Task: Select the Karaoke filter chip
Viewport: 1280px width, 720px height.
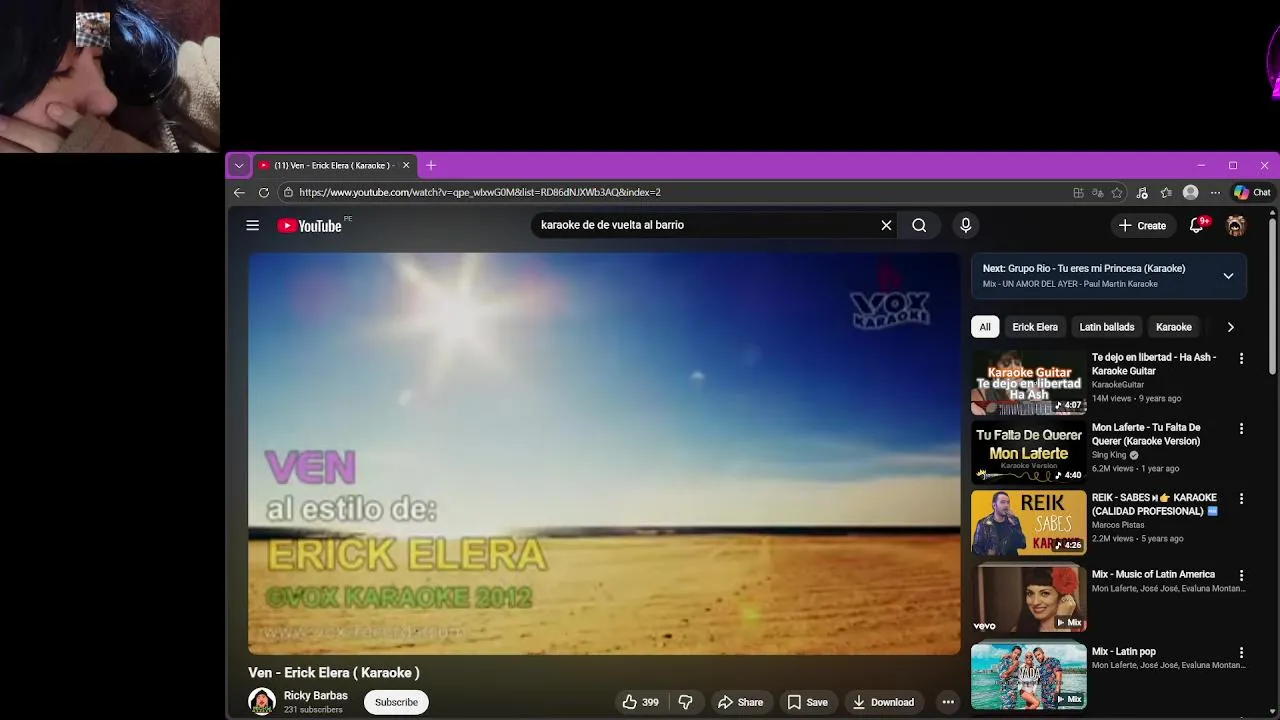Action: [1174, 327]
